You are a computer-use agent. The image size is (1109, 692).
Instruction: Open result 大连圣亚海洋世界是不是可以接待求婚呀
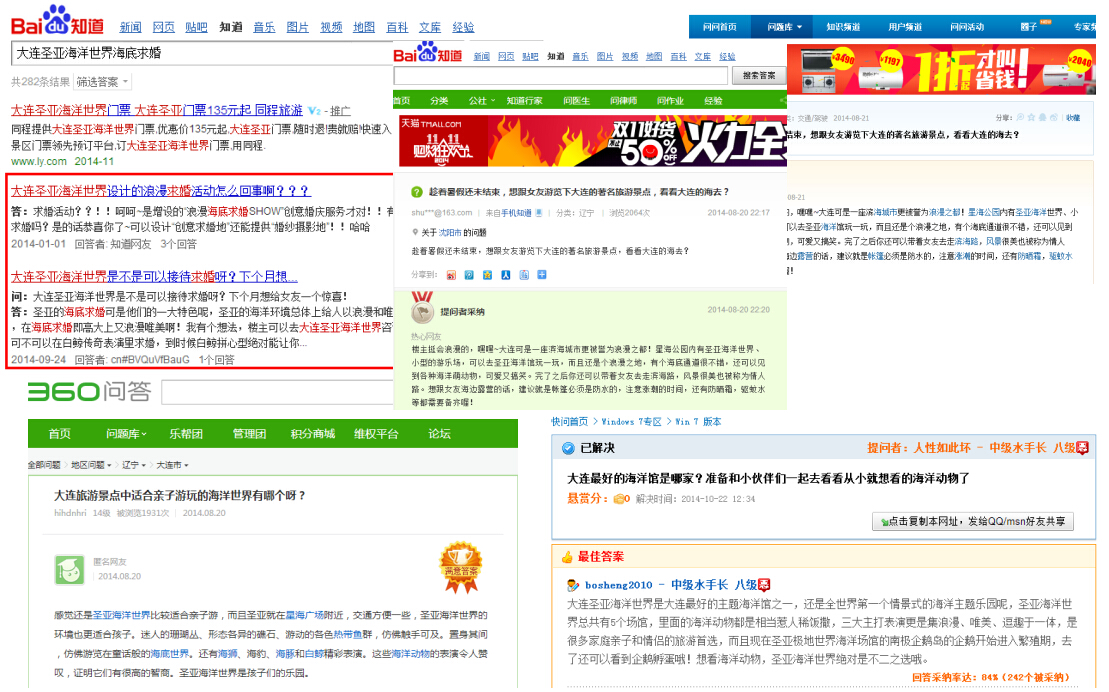click(x=154, y=277)
